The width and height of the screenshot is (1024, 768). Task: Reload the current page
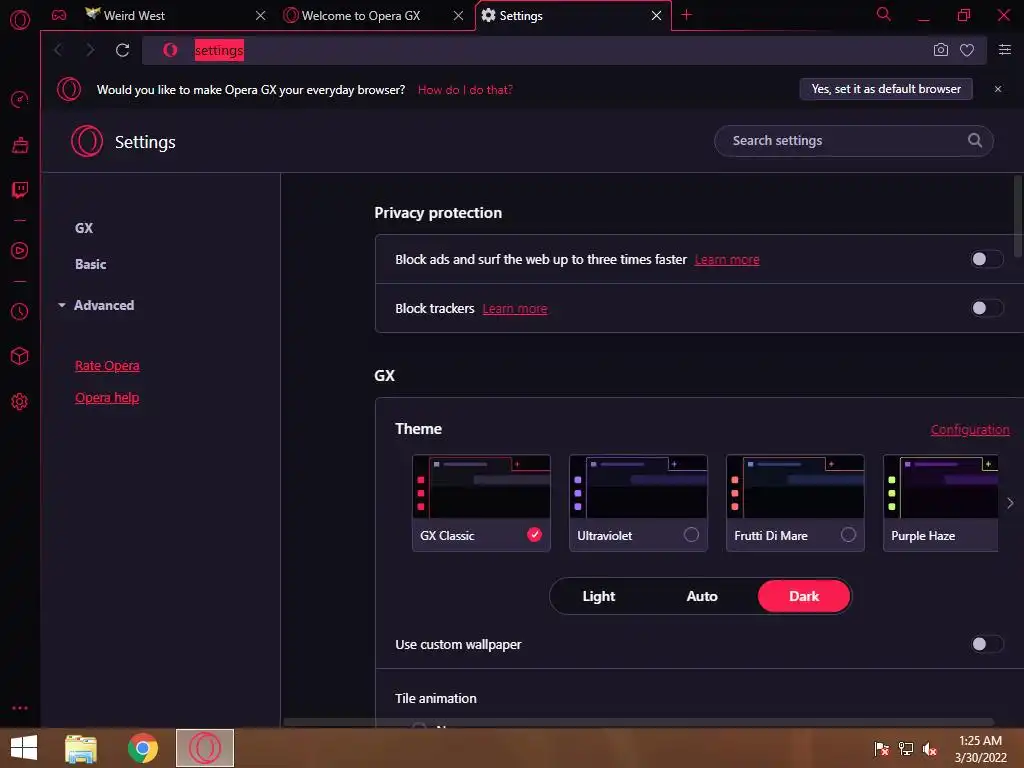coord(122,50)
